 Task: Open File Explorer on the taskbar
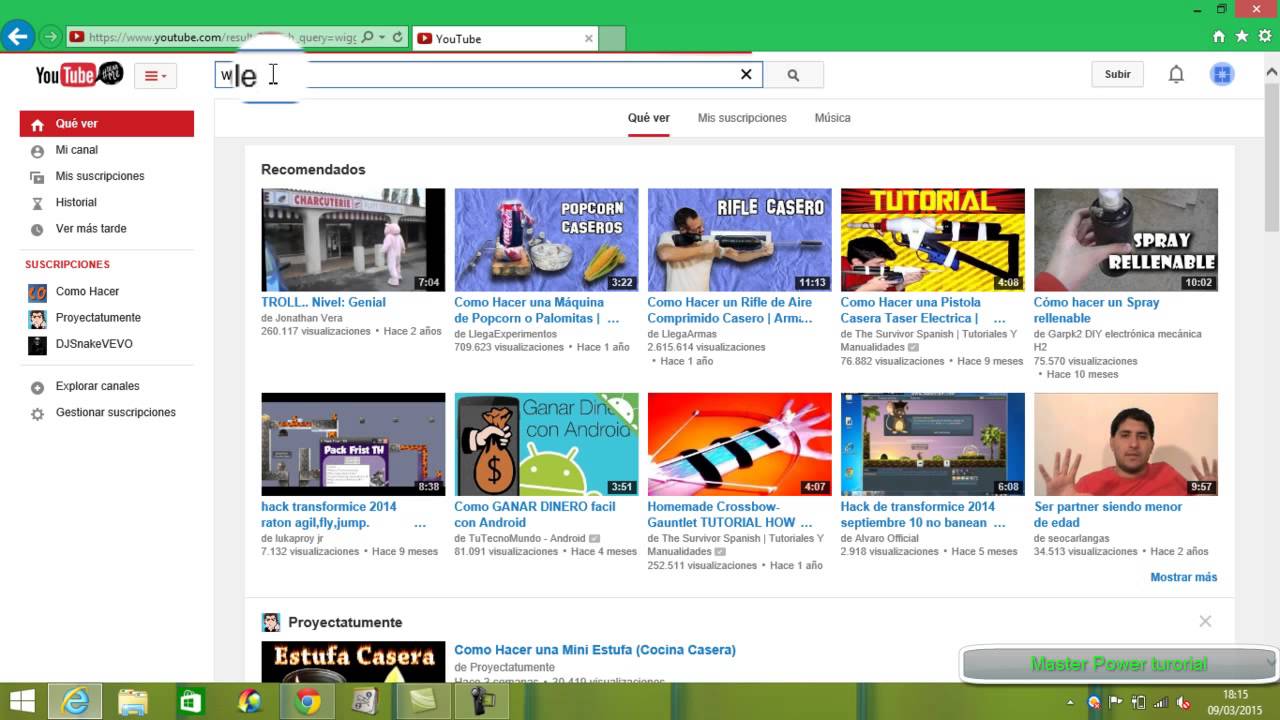pyautogui.click(x=133, y=701)
